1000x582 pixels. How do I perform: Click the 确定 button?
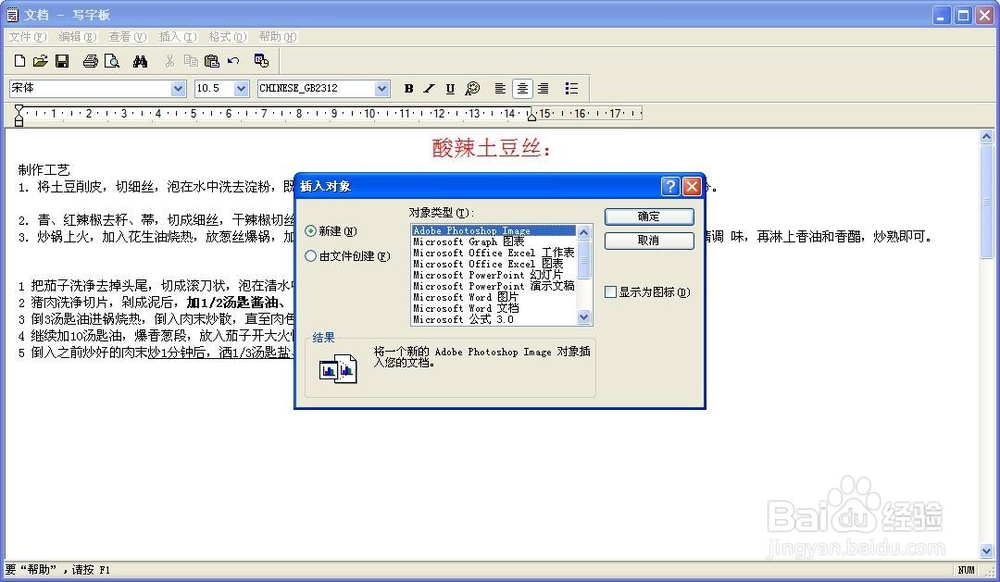tap(649, 217)
